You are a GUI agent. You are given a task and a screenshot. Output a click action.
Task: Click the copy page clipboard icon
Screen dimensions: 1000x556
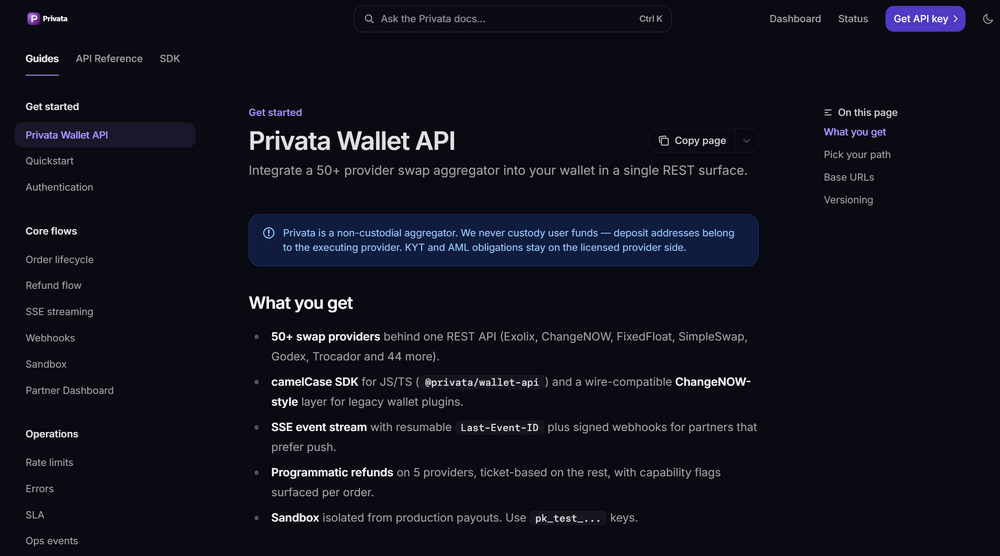point(663,141)
